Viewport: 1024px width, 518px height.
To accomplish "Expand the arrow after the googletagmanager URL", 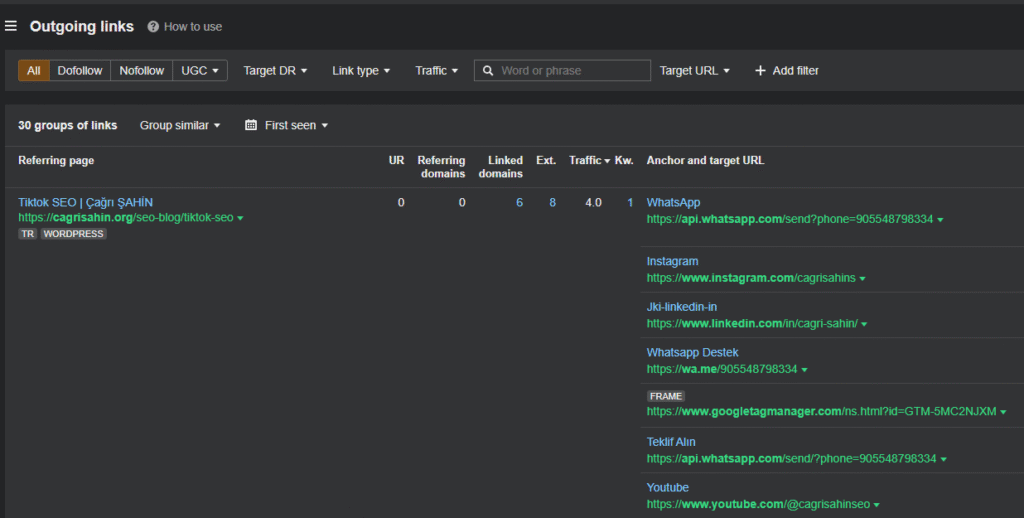I will click(1003, 412).
